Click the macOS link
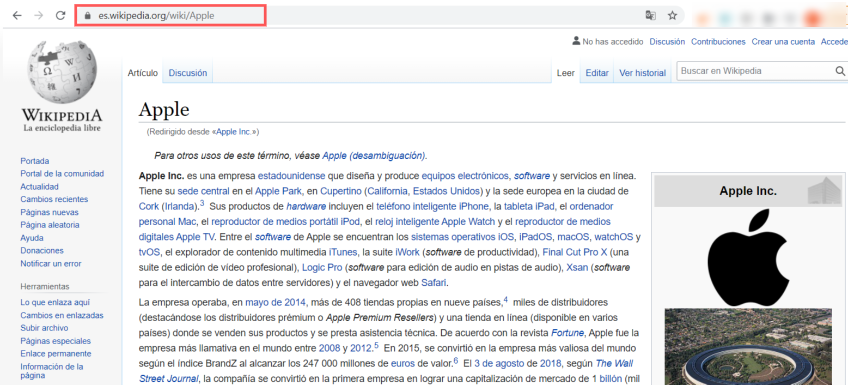Viewport: 848px width, 385px height. 573,237
